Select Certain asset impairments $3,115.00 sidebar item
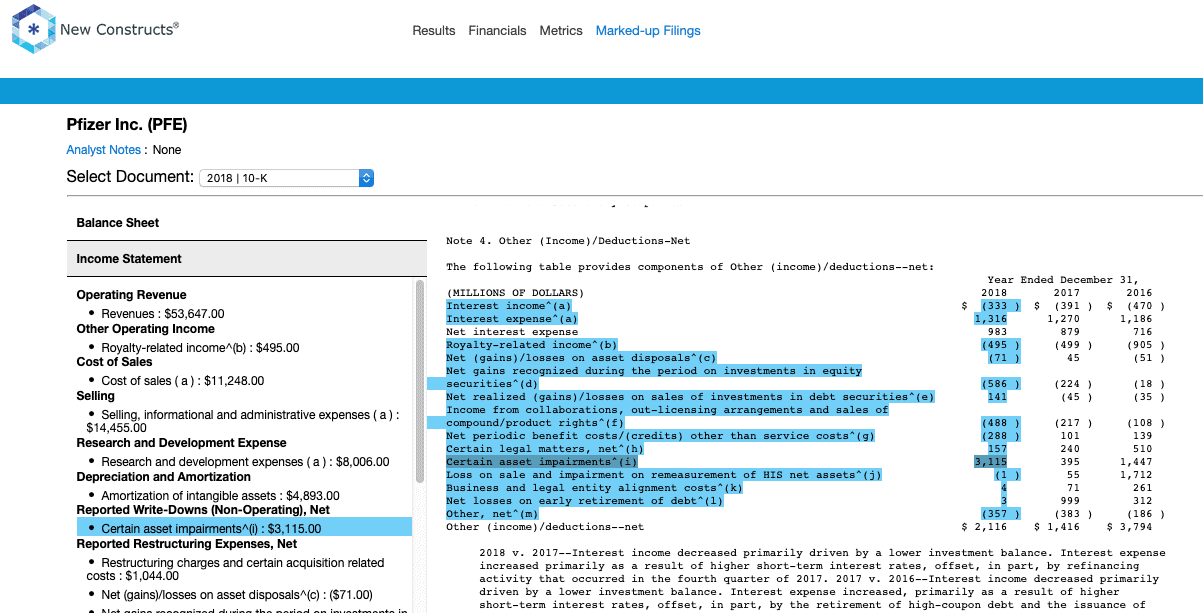The width and height of the screenshot is (1203, 613). click(x=244, y=527)
